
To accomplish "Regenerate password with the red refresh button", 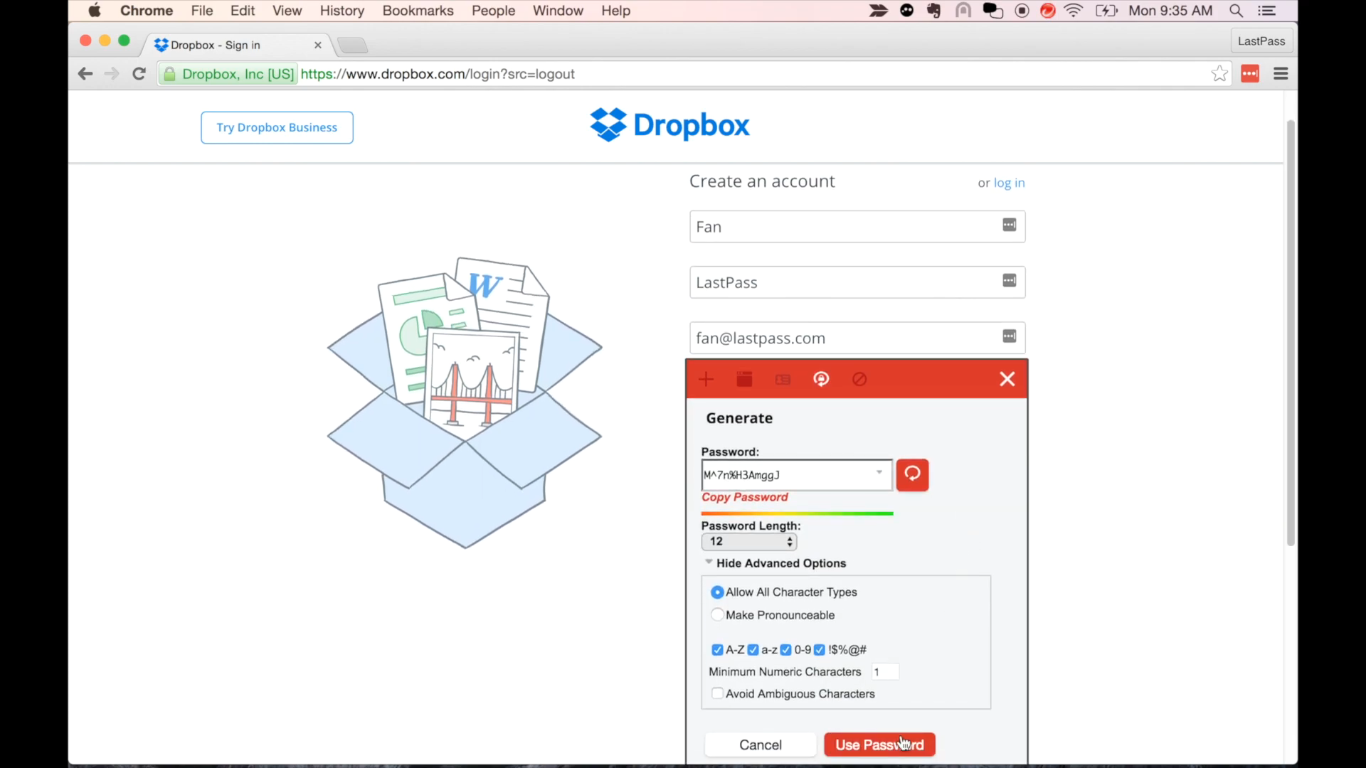I will (x=912, y=475).
